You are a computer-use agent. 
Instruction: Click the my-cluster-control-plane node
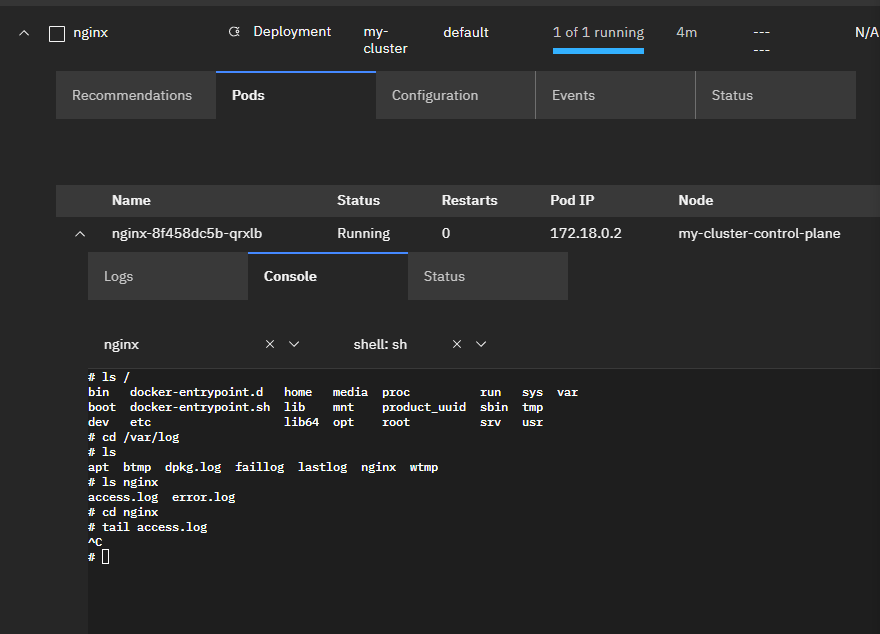pos(759,234)
